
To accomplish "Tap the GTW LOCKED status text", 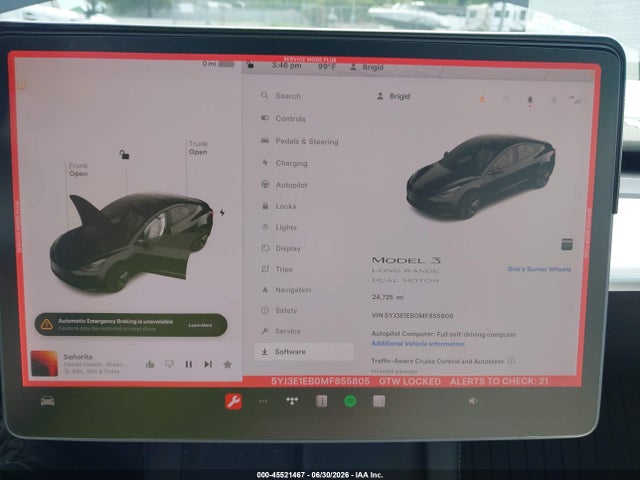I will click(409, 381).
